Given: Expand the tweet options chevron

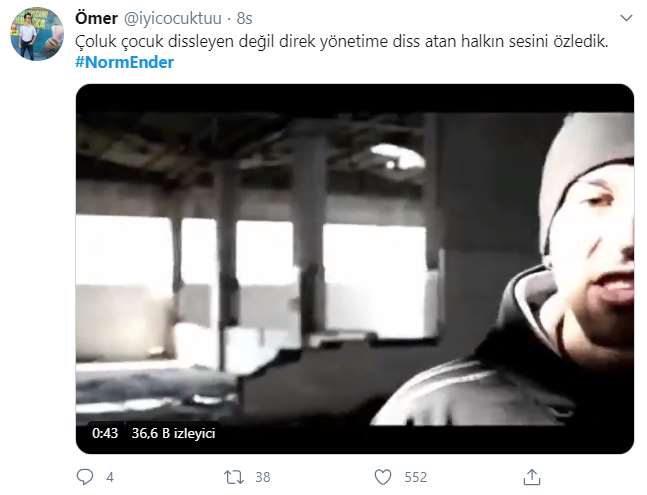Looking at the screenshot, I should pyautogui.click(x=626, y=18).
